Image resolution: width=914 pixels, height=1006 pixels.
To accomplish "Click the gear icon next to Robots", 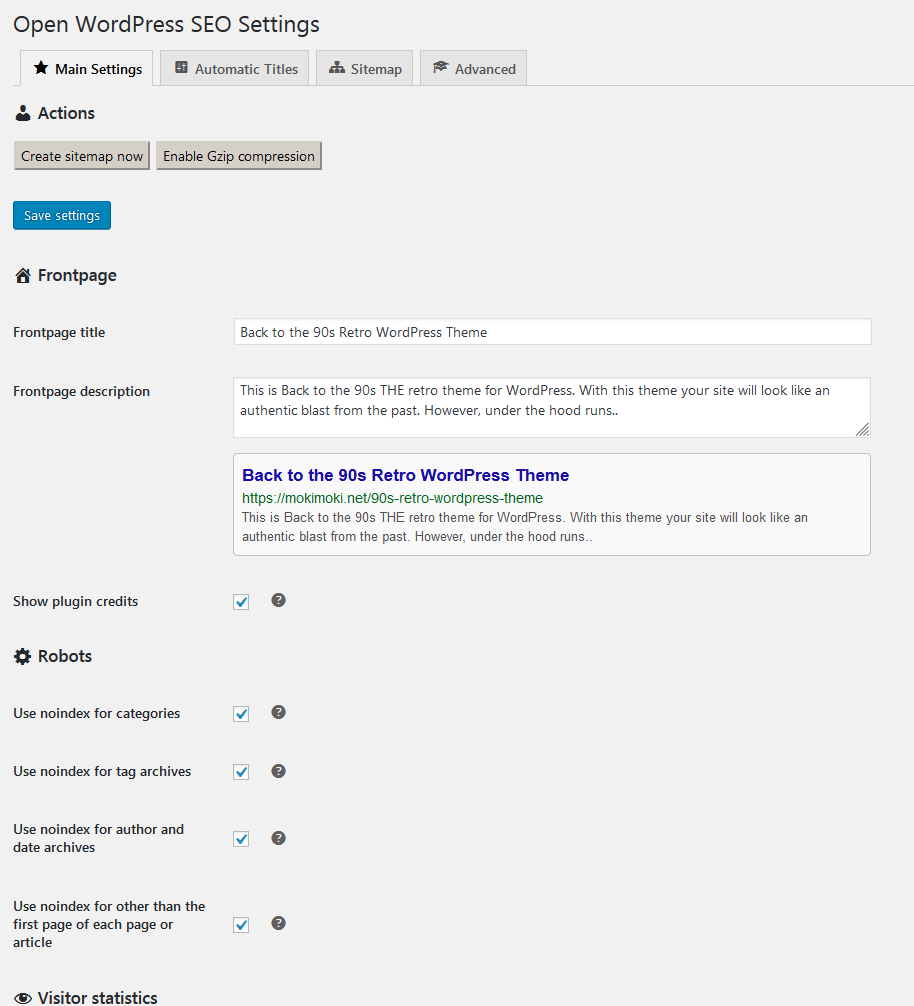I will pyautogui.click(x=22, y=657).
